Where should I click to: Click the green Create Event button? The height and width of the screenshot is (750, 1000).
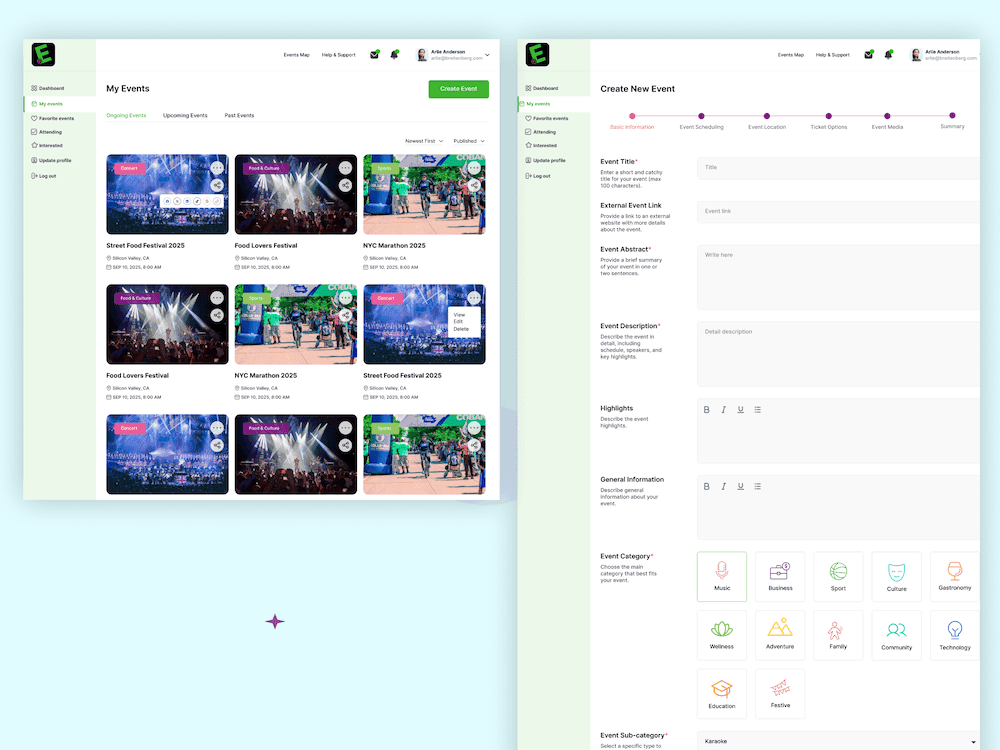pos(459,89)
